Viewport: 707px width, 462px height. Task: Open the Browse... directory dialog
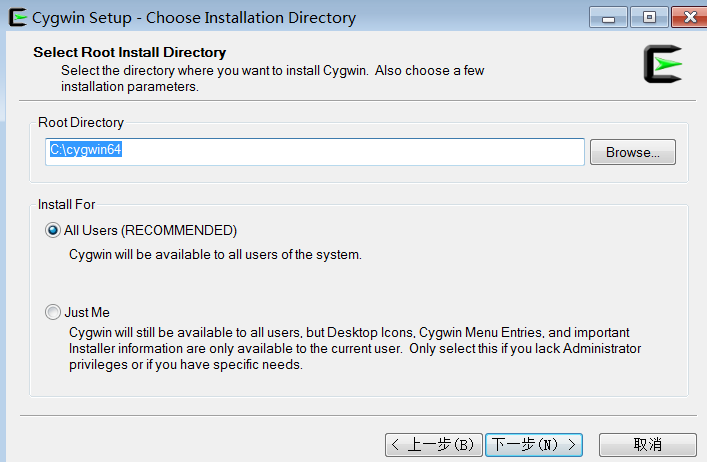point(633,152)
